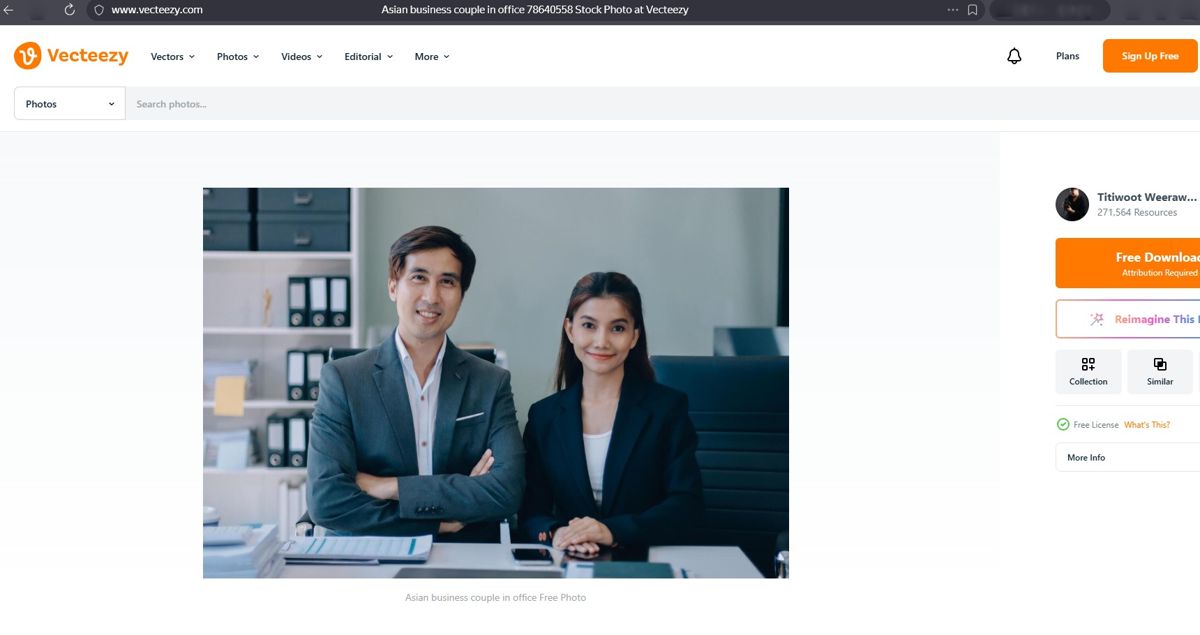
Task: Open the Plans page
Action: click(x=1068, y=56)
